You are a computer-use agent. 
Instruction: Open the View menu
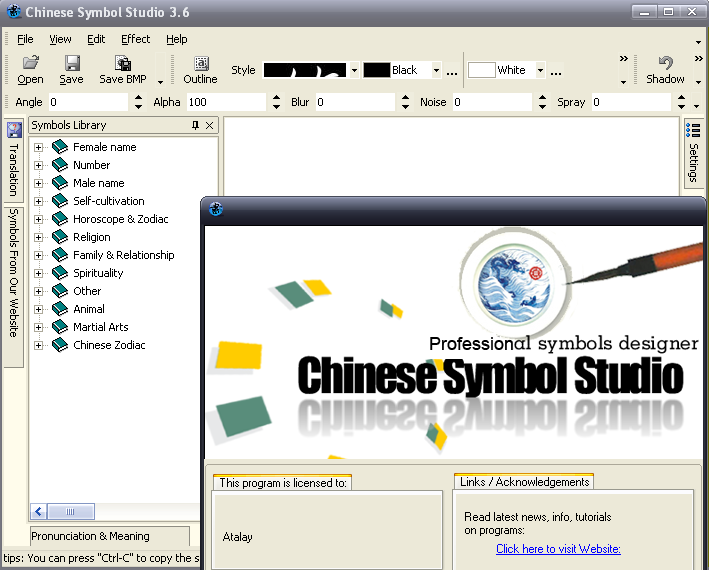[60, 39]
